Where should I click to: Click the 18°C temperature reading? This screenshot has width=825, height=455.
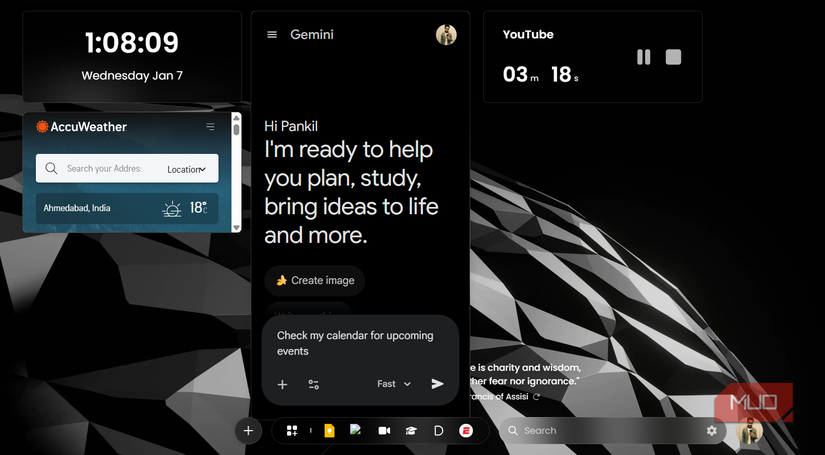tap(199, 208)
